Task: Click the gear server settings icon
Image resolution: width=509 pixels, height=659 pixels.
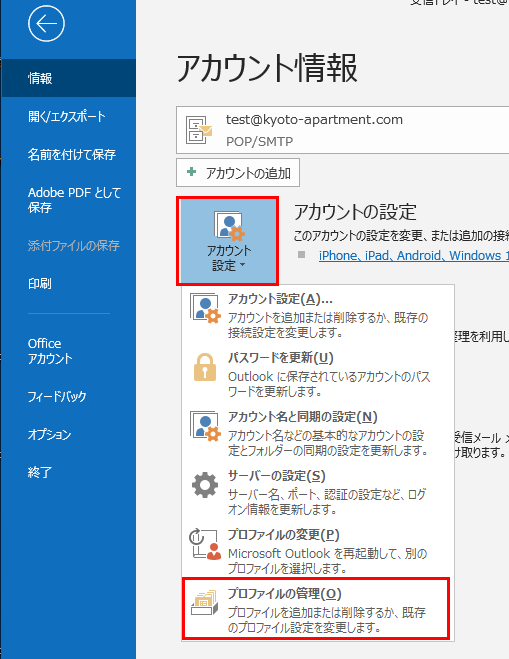Action: tap(205, 485)
